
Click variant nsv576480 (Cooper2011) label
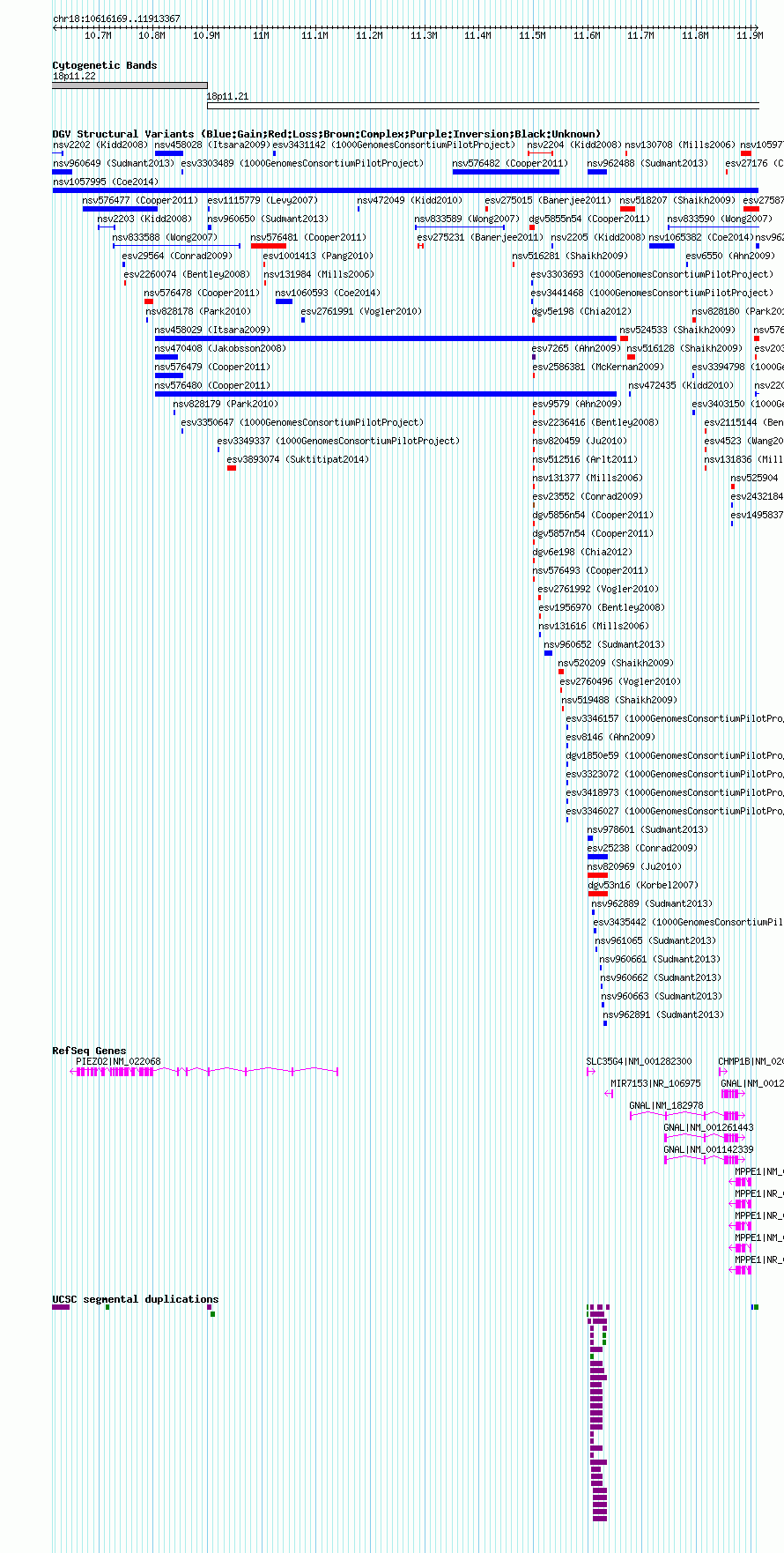212,385
